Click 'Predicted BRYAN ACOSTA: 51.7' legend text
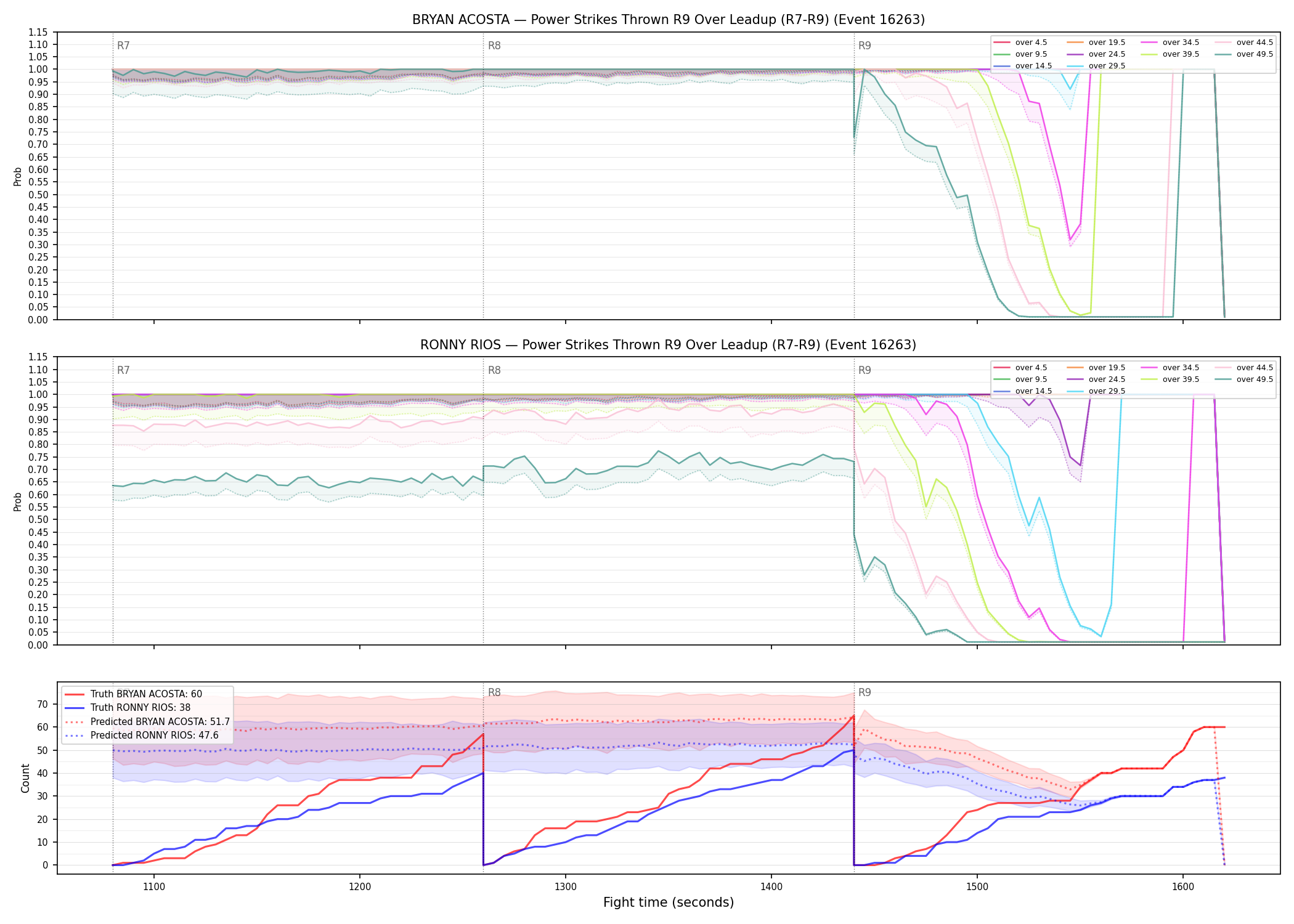This screenshot has width=1294, height=924. point(160,721)
